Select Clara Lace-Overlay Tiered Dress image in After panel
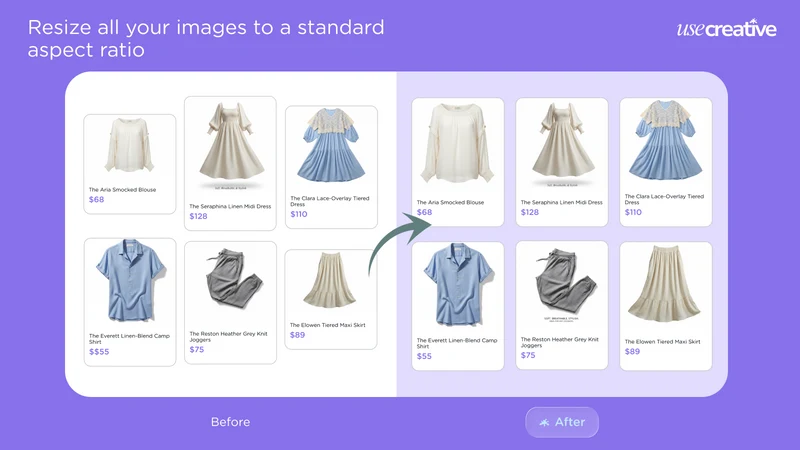Screen dimensions: 800x450 tap(665, 140)
